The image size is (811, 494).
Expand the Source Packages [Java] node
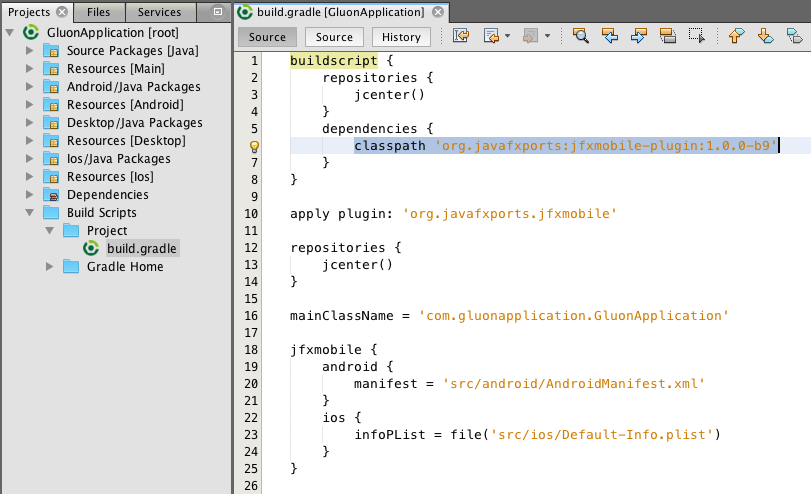pos(30,51)
